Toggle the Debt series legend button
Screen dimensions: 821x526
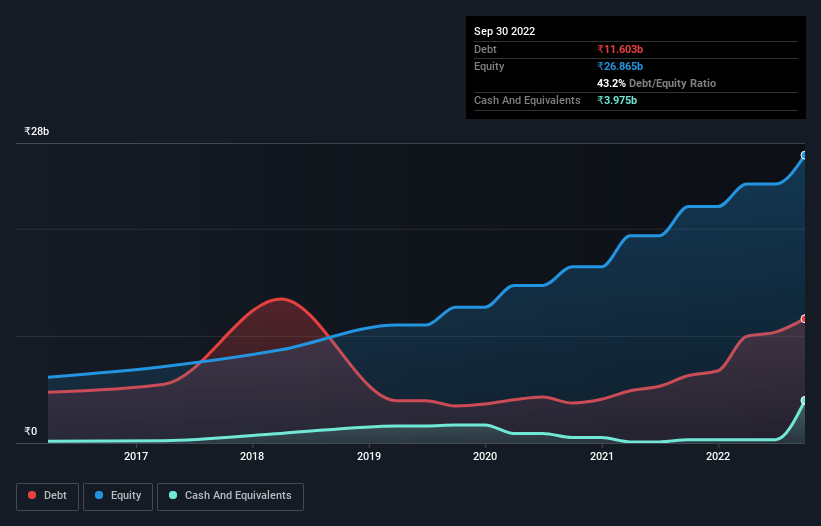[x=47, y=496]
